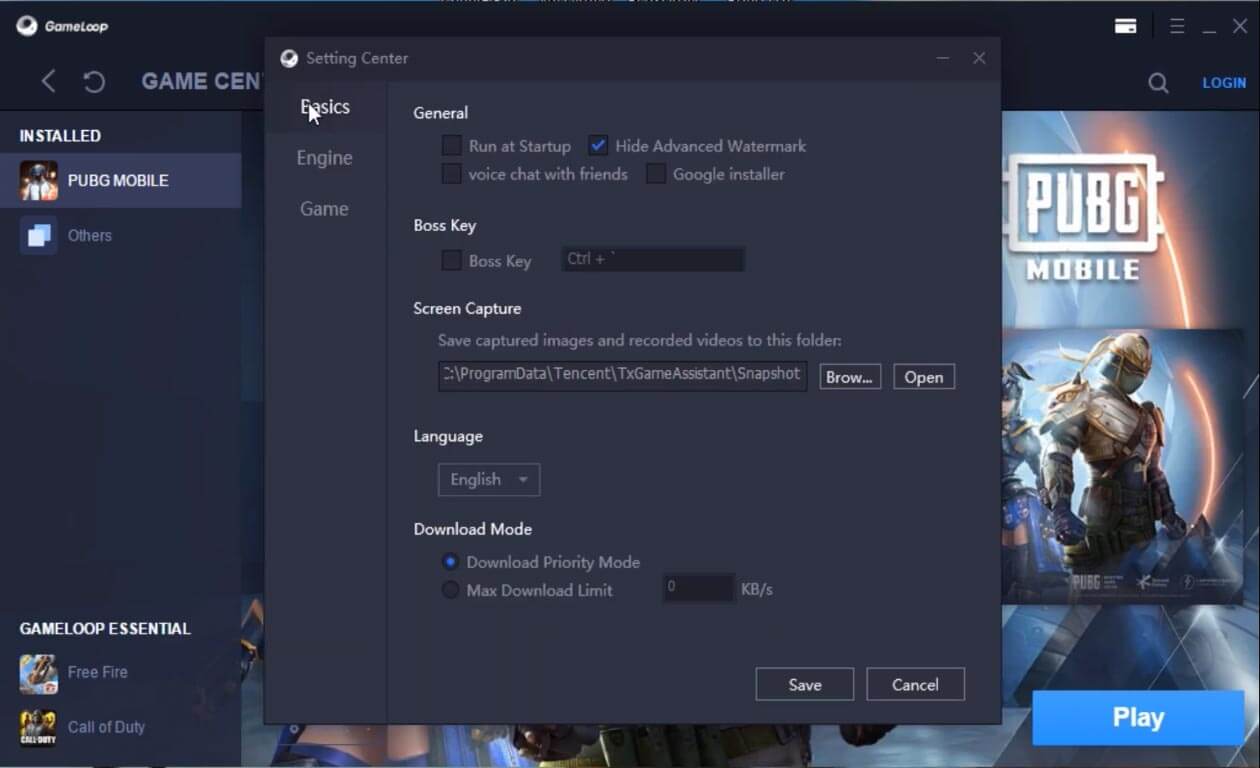The image size is (1260, 768).
Task: Click the snapshot folder path field
Action: [x=623, y=375]
